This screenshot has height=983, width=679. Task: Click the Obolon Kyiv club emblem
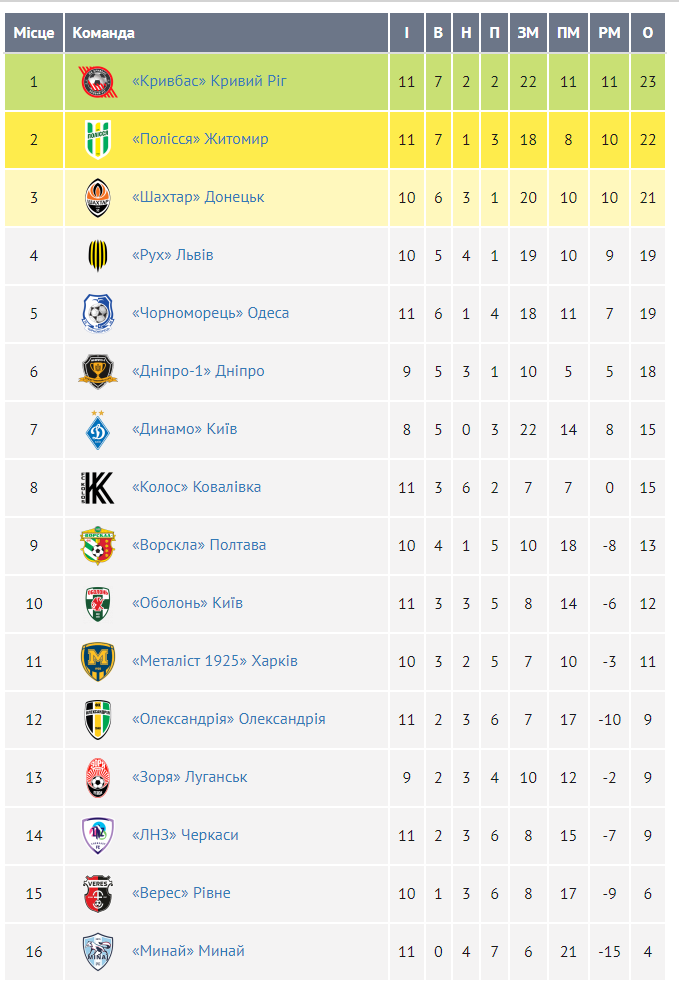point(98,603)
